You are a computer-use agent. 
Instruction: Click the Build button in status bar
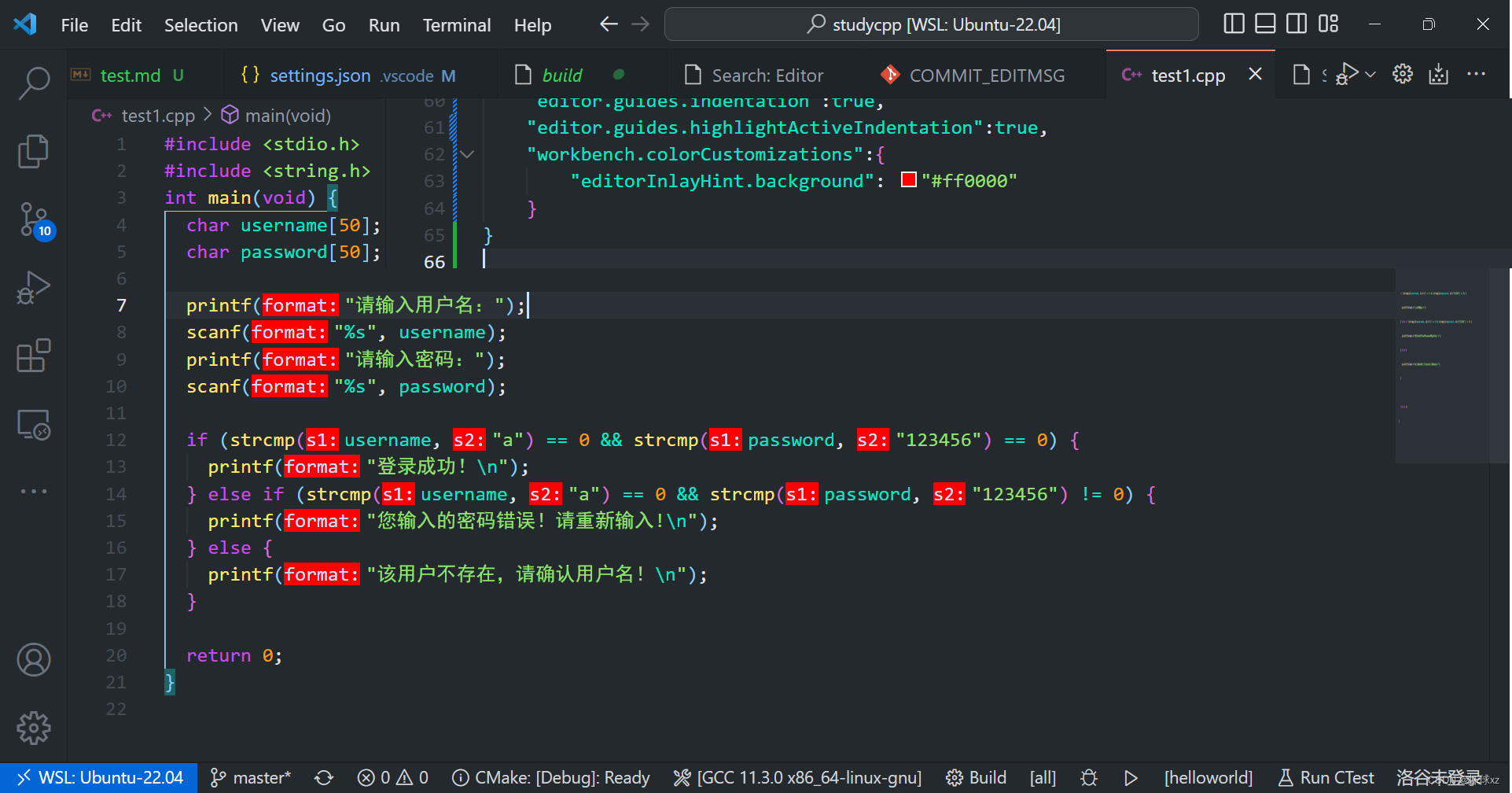[976, 778]
